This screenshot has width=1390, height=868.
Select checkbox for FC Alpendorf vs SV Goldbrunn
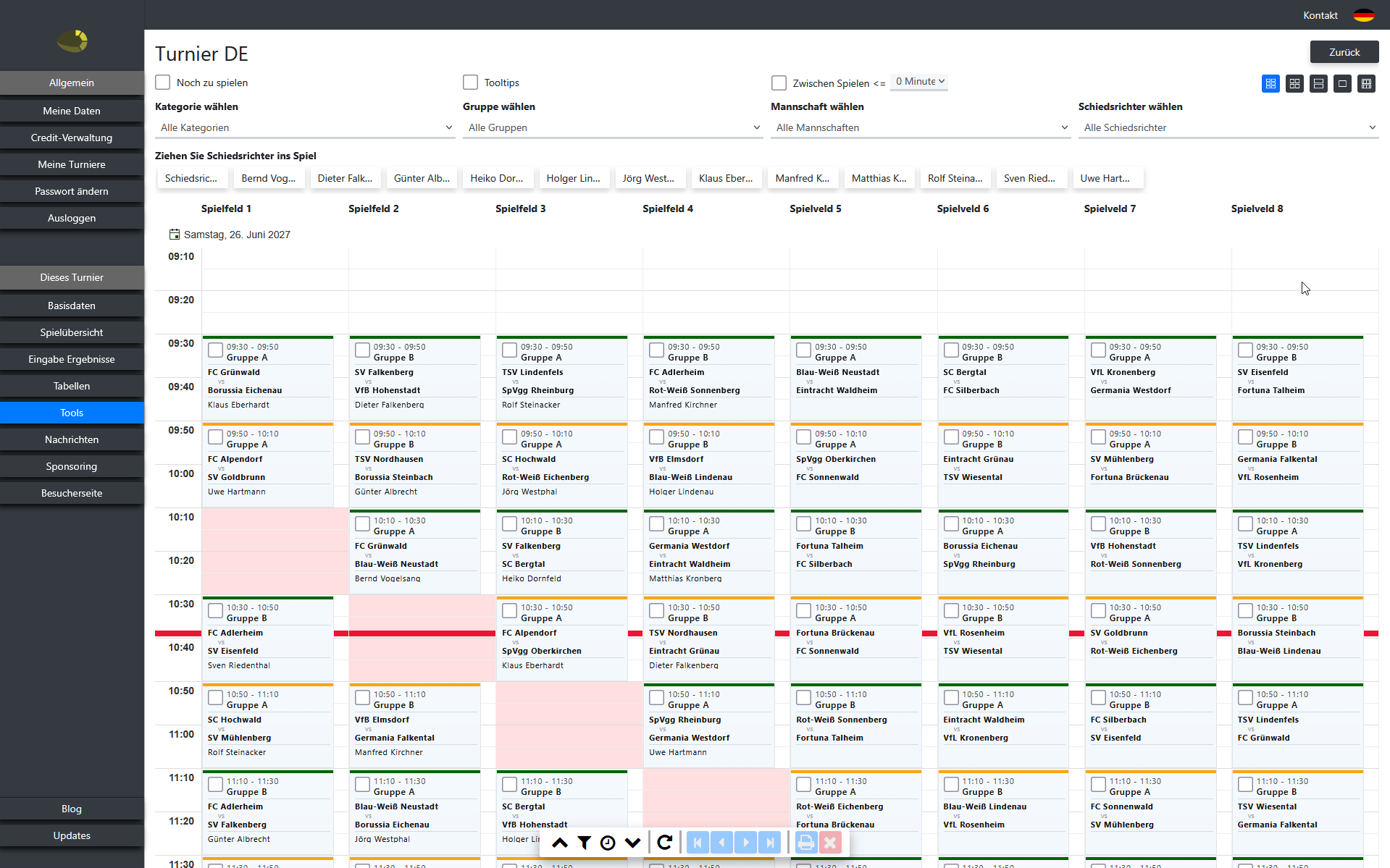(x=215, y=437)
